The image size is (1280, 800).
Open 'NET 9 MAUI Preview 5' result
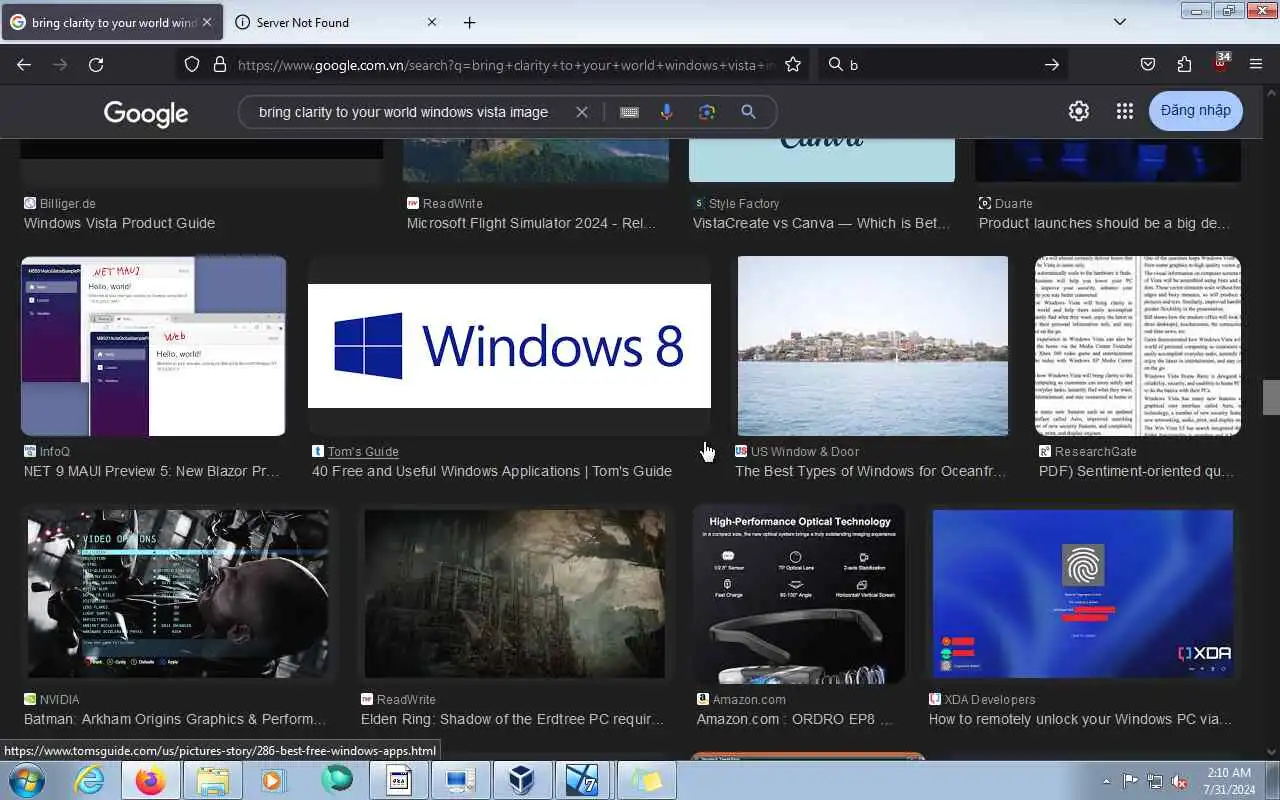pos(152,471)
